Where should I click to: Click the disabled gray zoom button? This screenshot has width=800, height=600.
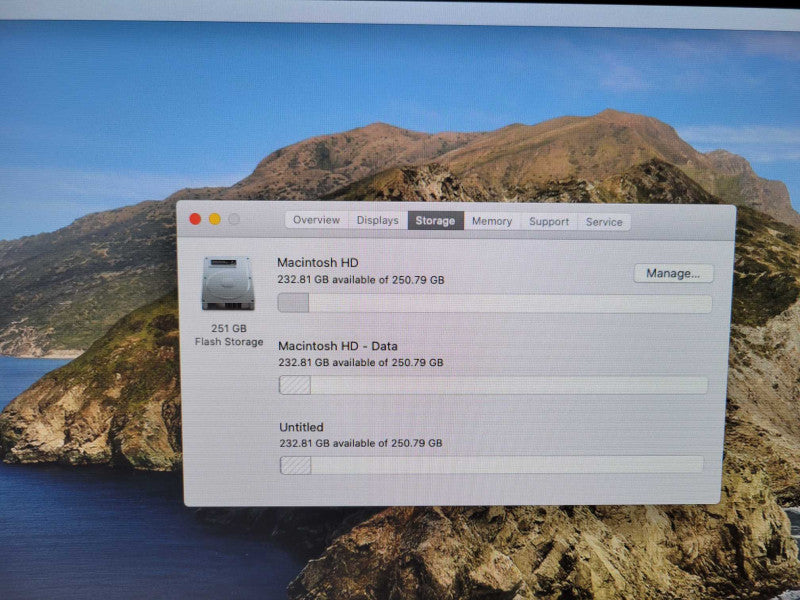[234, 219]
